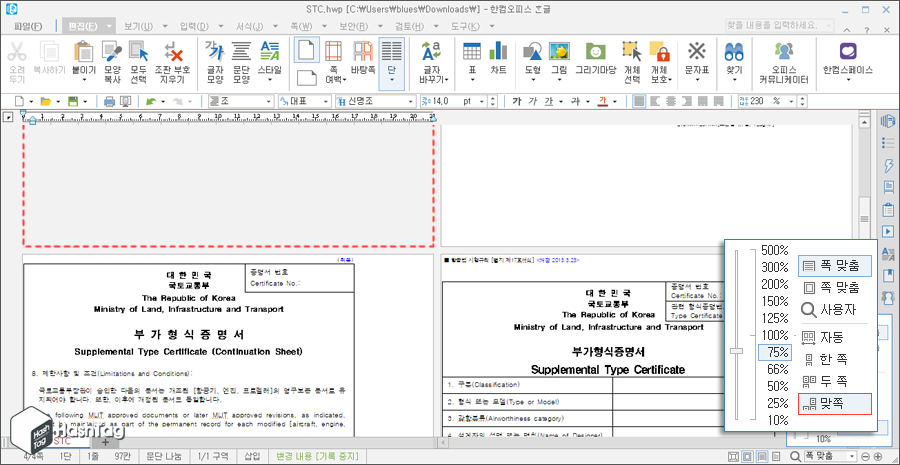Select landscape page orientation button
900x465 pixels.
click(307, 78)
